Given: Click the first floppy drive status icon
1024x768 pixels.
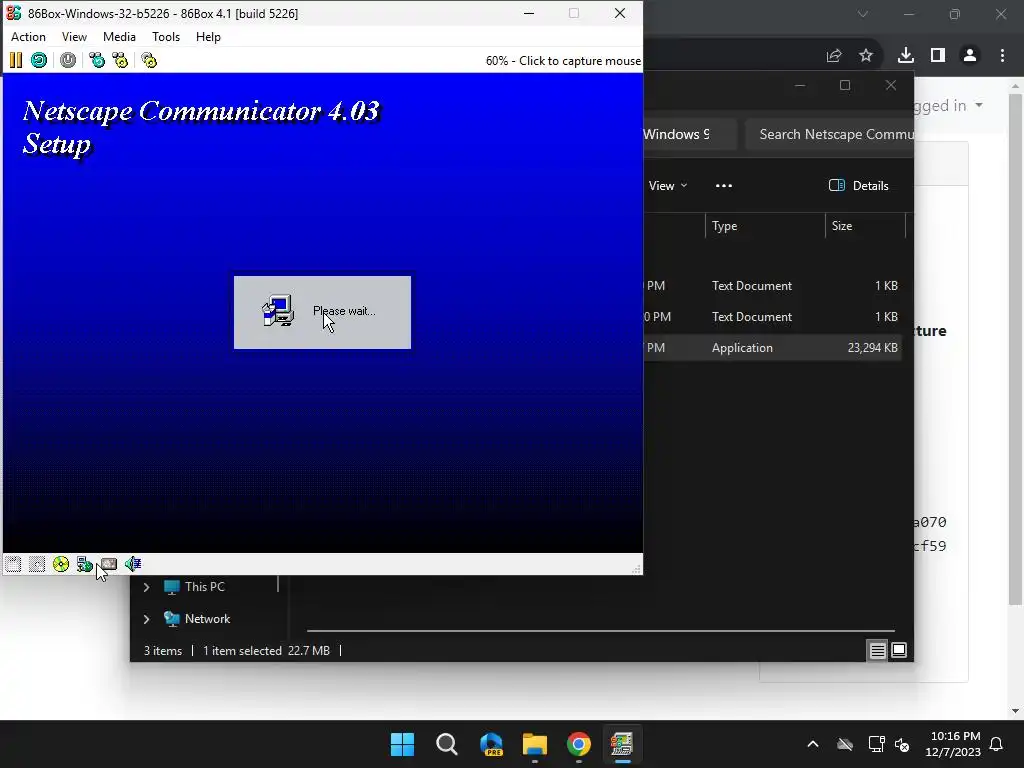Looking at the screenshot, I should [13, 564].
